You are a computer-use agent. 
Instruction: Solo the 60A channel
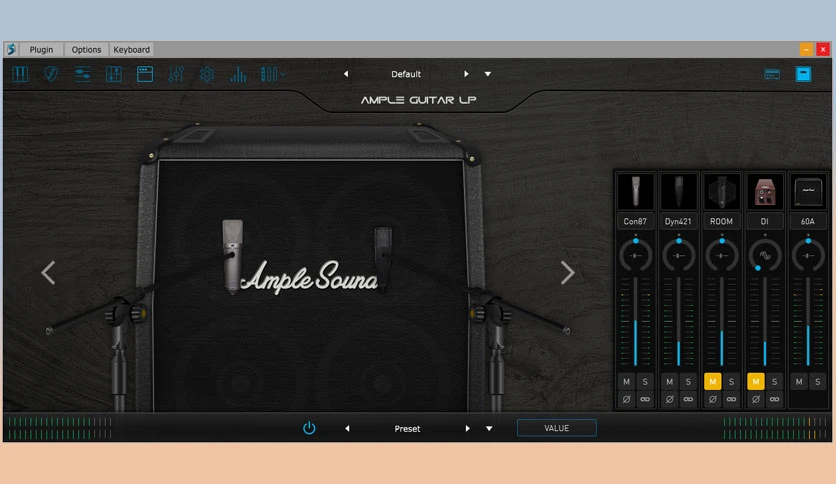(817, 382)
